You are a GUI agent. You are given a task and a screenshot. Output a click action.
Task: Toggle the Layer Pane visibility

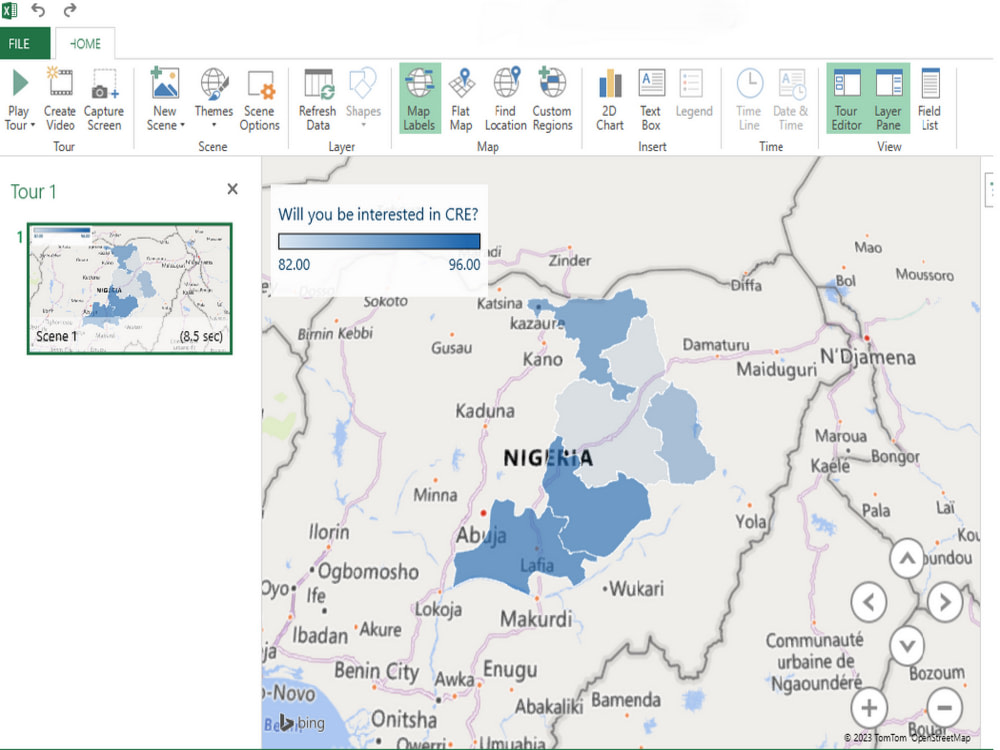click(x=890, y=97)
